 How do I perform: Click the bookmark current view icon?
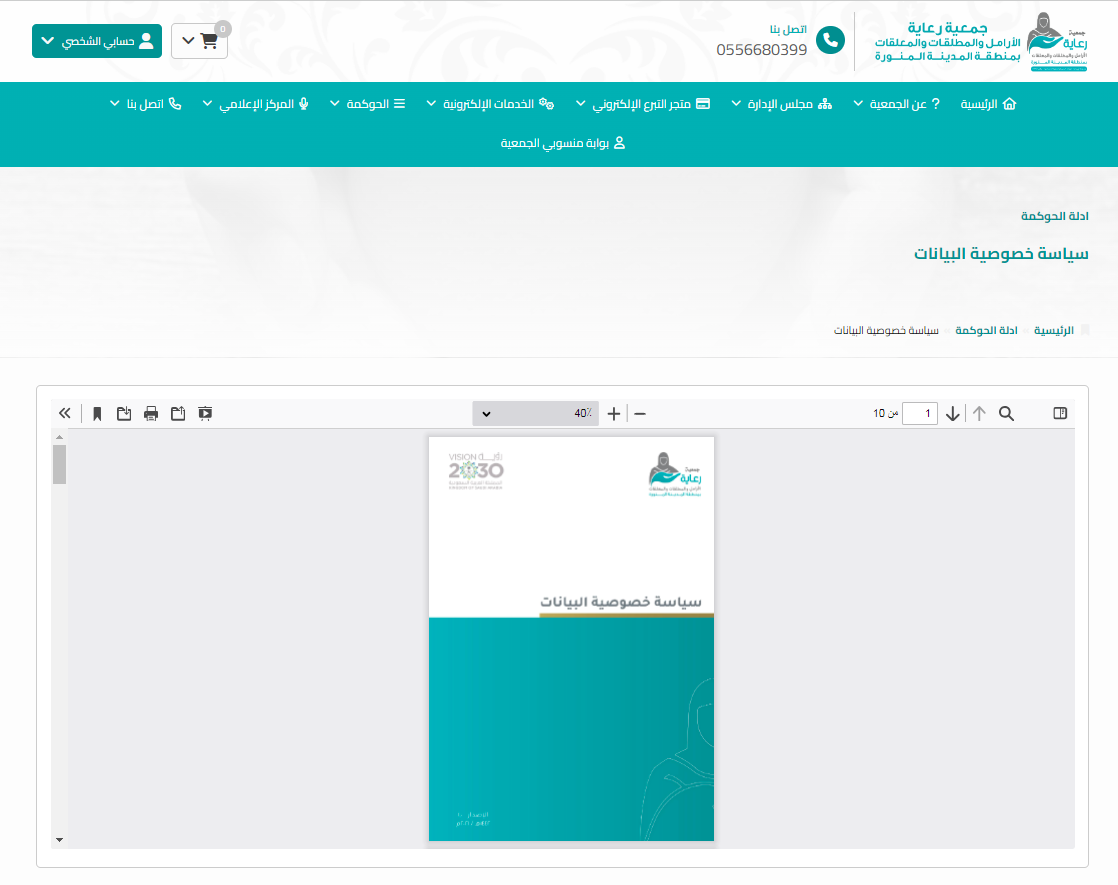coord(98,414)
